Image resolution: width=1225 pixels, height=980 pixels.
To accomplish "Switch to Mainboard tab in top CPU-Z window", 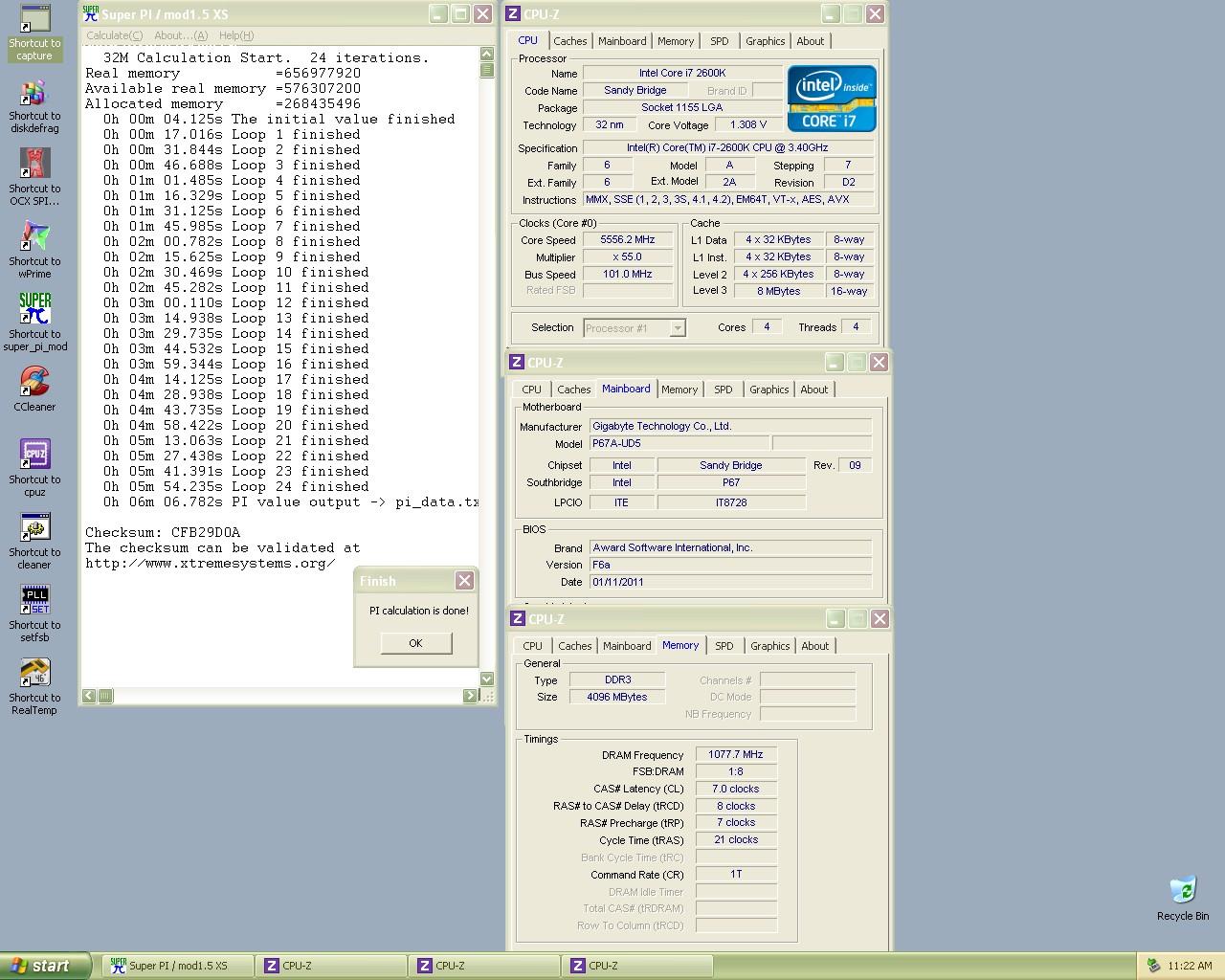I will (622, 41).
